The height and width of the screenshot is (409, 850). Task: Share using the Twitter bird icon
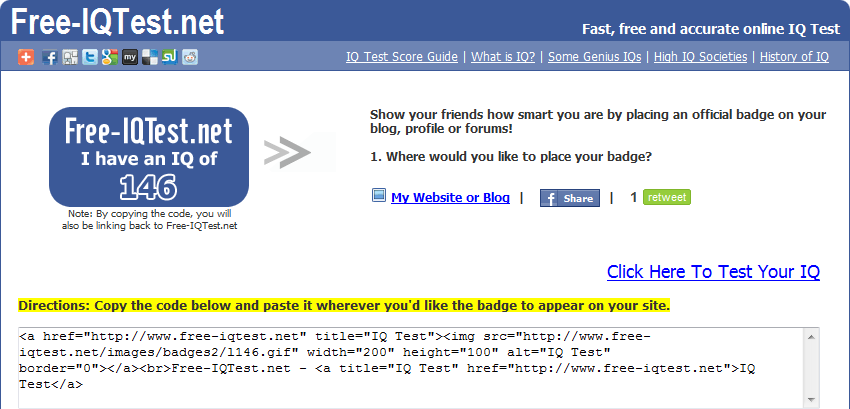(x=90, y=57)
